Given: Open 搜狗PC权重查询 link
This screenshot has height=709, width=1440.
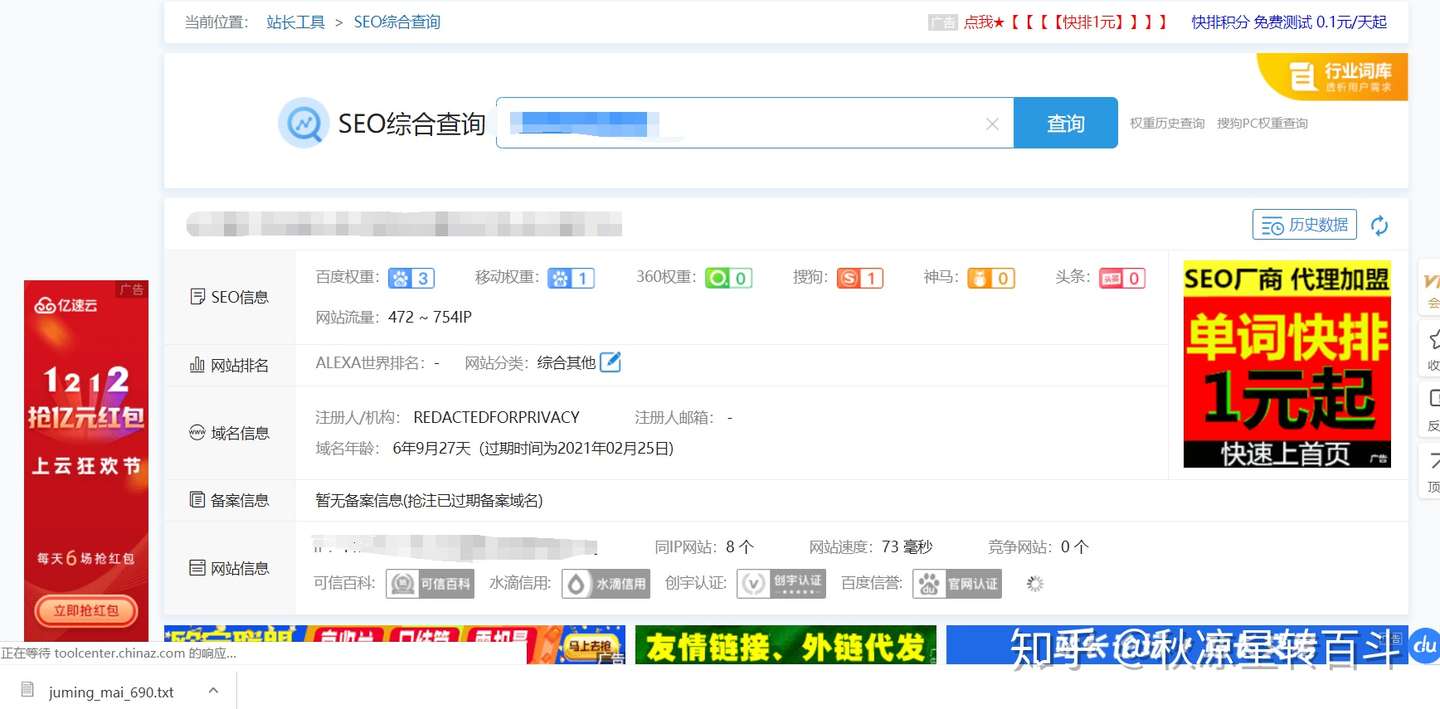Looking at the screenshot, I should point(1262,124).
